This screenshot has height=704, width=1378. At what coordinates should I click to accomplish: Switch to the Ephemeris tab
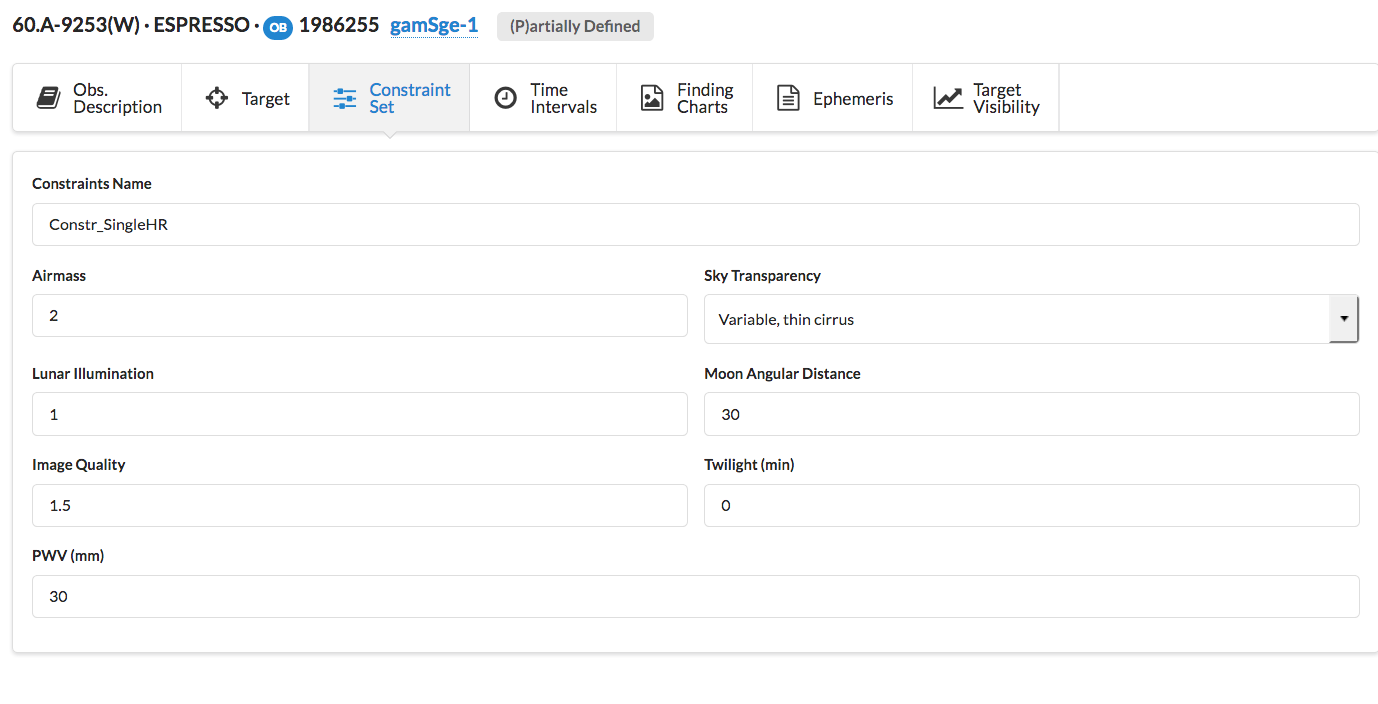coord(832,98)
